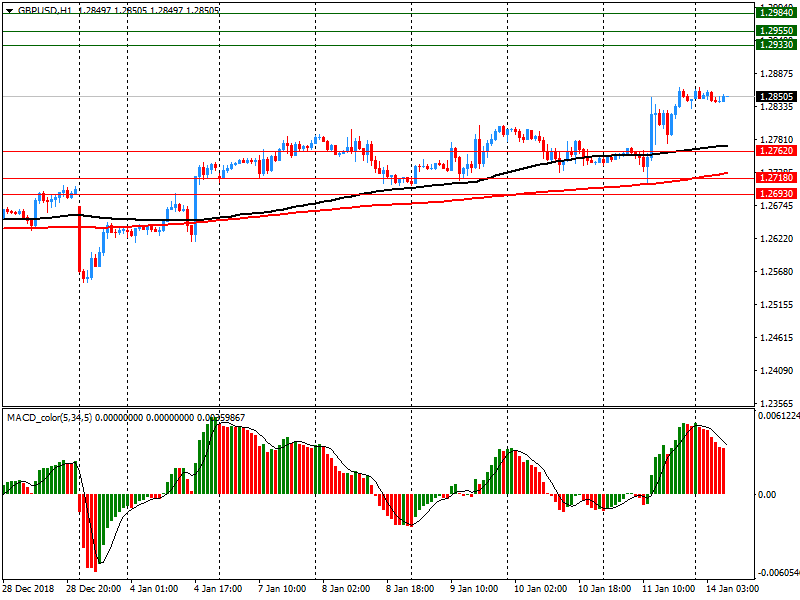Click the 1.28875 price on the scale
Image resolution: width=800 pixels, height=600 pixels.
pyautogui.click(x=777, y=74)
